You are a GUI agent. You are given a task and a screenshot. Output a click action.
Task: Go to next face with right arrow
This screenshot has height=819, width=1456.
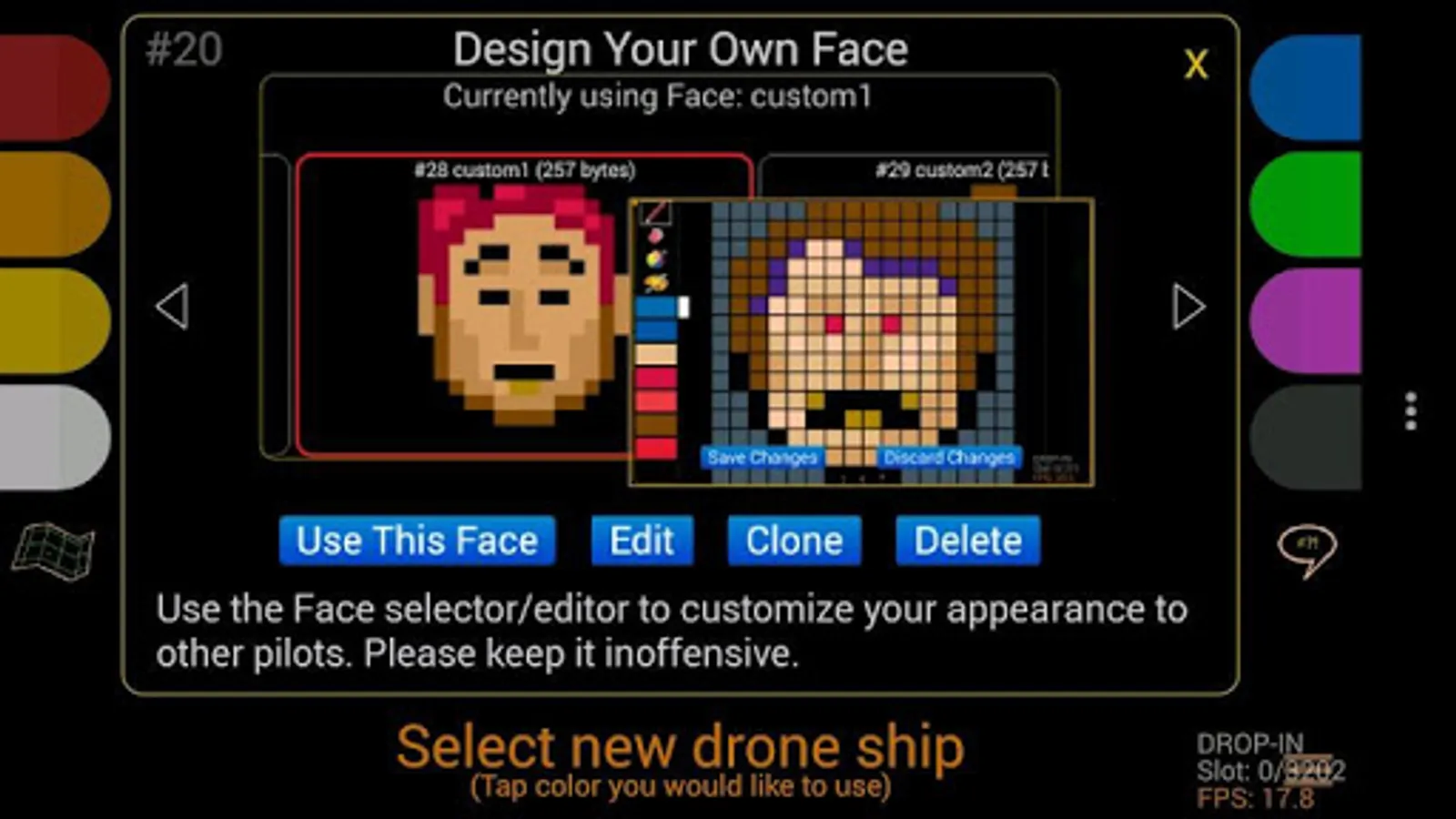click(x=1188, y=306)
